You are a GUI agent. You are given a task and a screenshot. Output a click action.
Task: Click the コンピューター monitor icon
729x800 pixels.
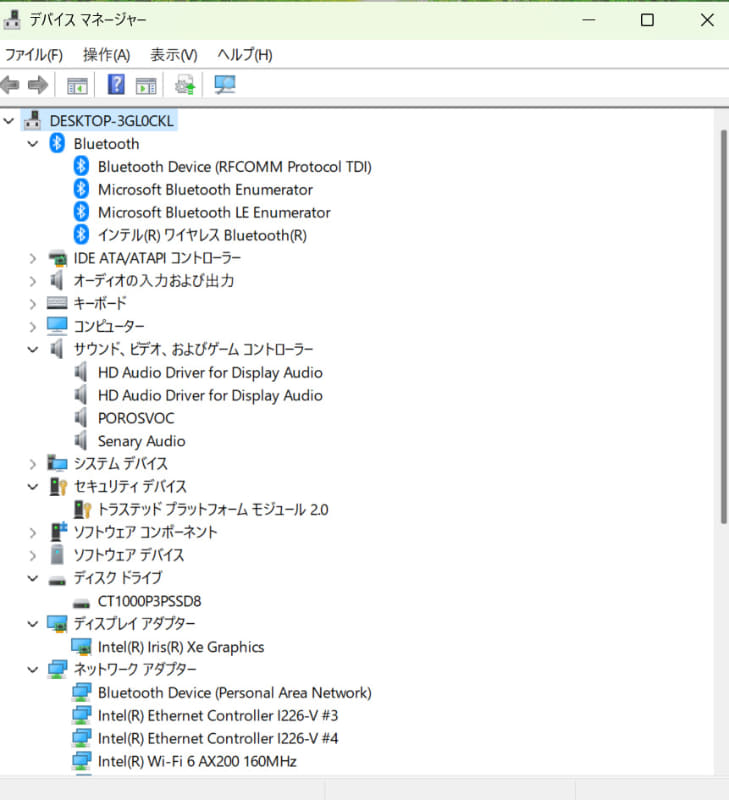[57, 326]
